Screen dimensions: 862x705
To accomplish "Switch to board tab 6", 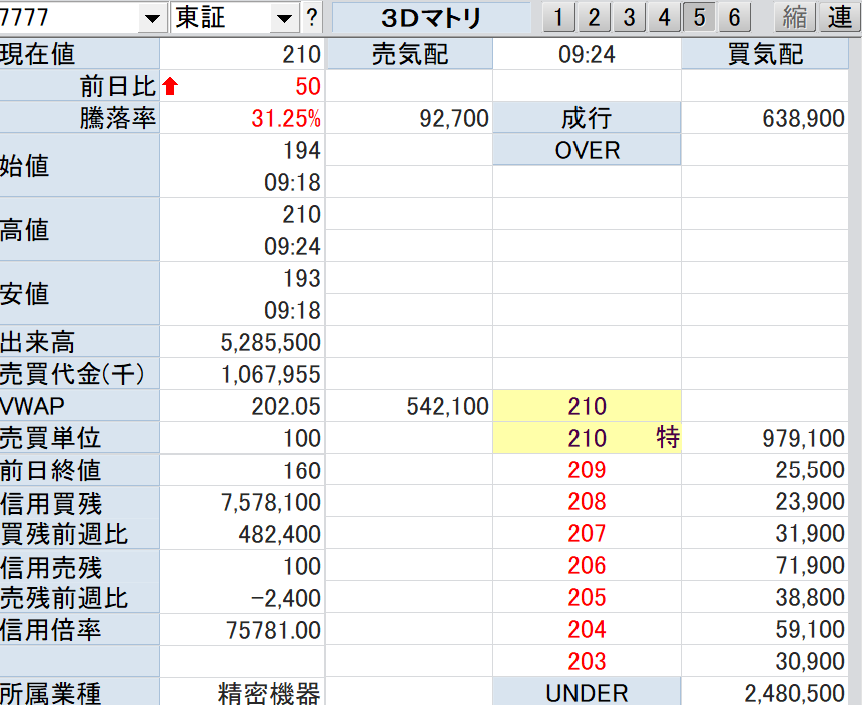I will click(734, 18).
